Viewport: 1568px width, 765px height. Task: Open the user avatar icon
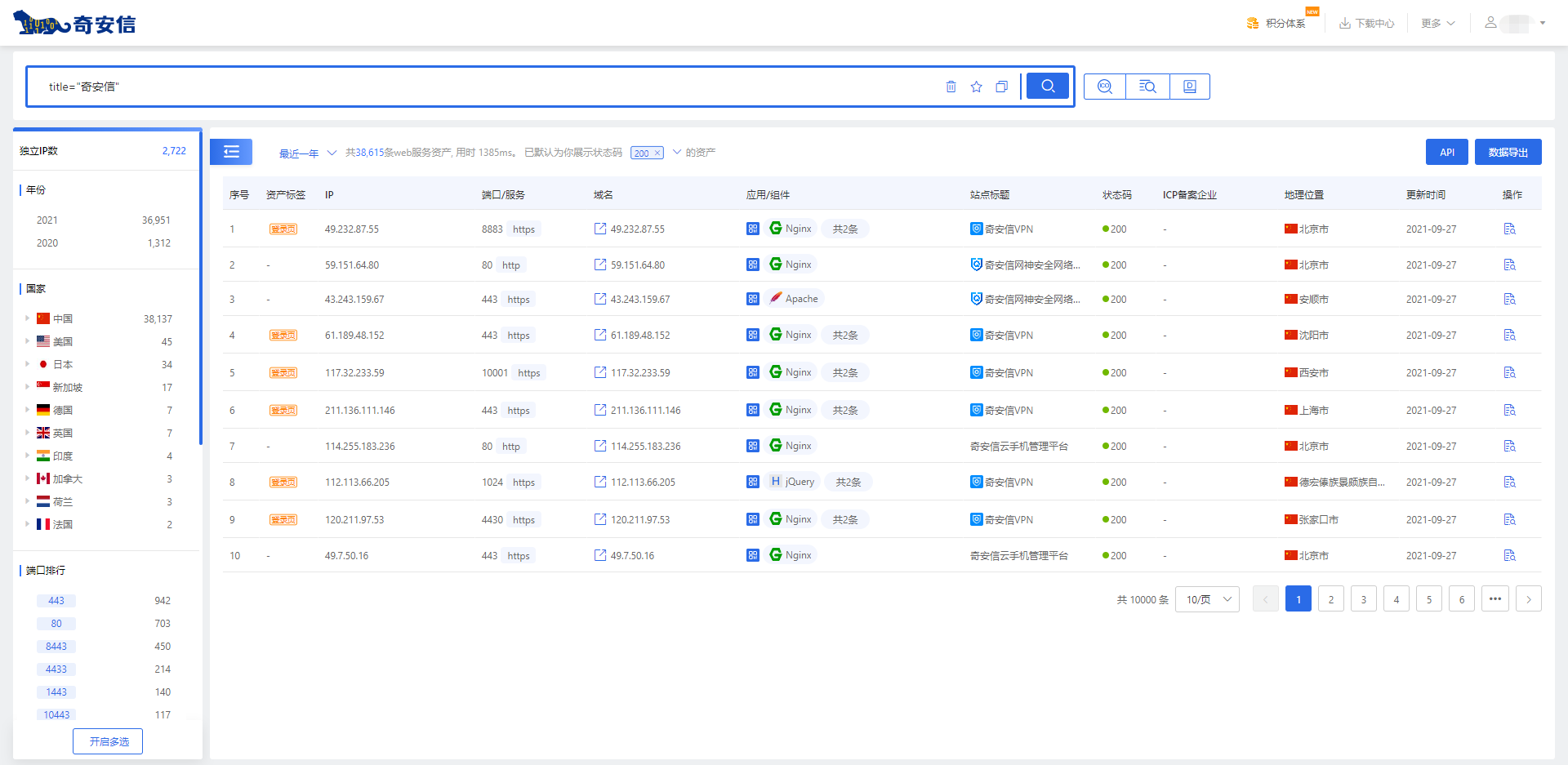coord(1490,23)
